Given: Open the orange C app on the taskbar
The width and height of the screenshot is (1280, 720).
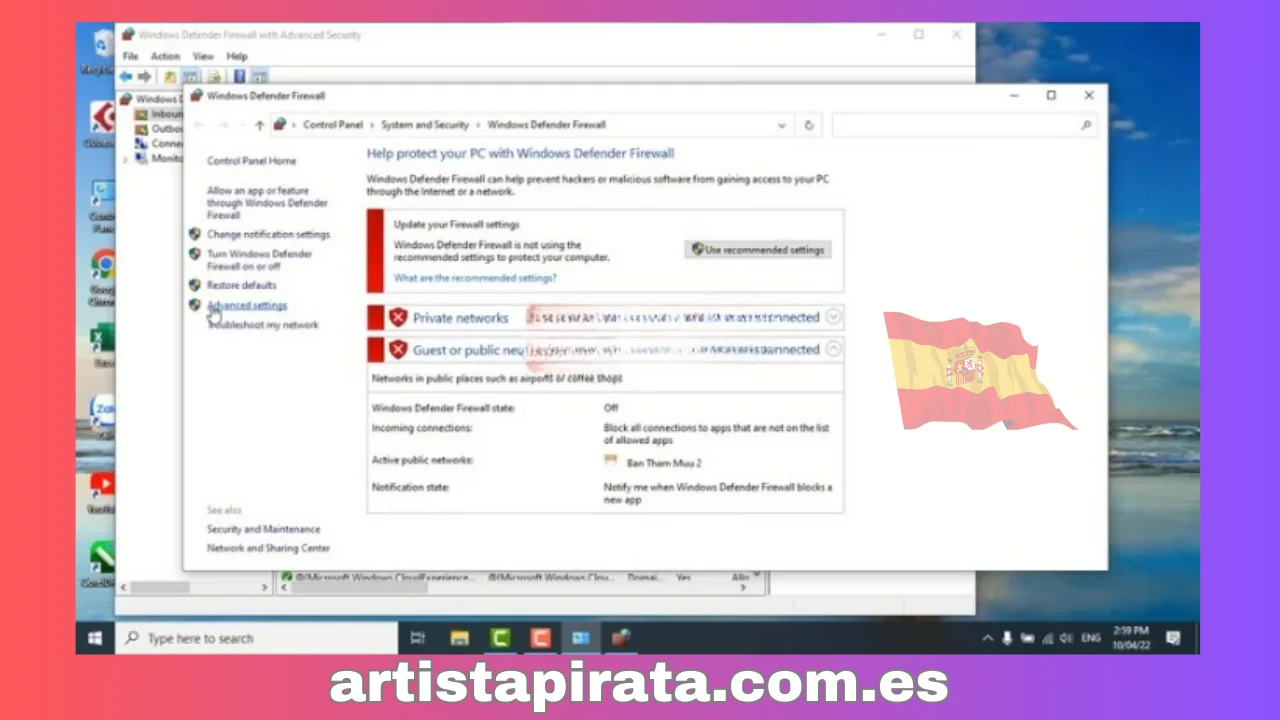Looking at the screenshot, I should coord(541,638).
